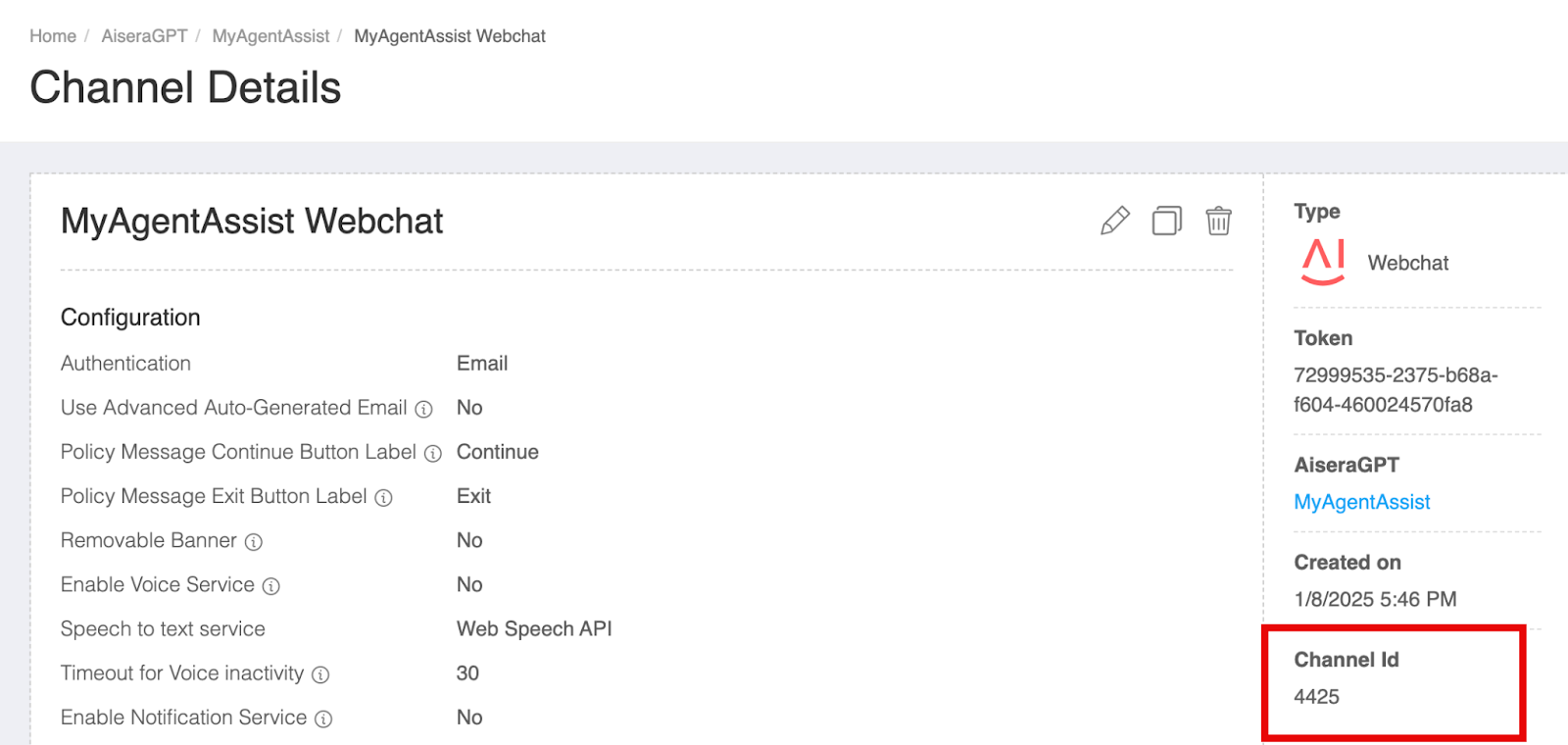Select MyAgentAssist Webchat breadcrumb
The width and height of the screenshot is (1568, 745).
[x=450, y=36]
